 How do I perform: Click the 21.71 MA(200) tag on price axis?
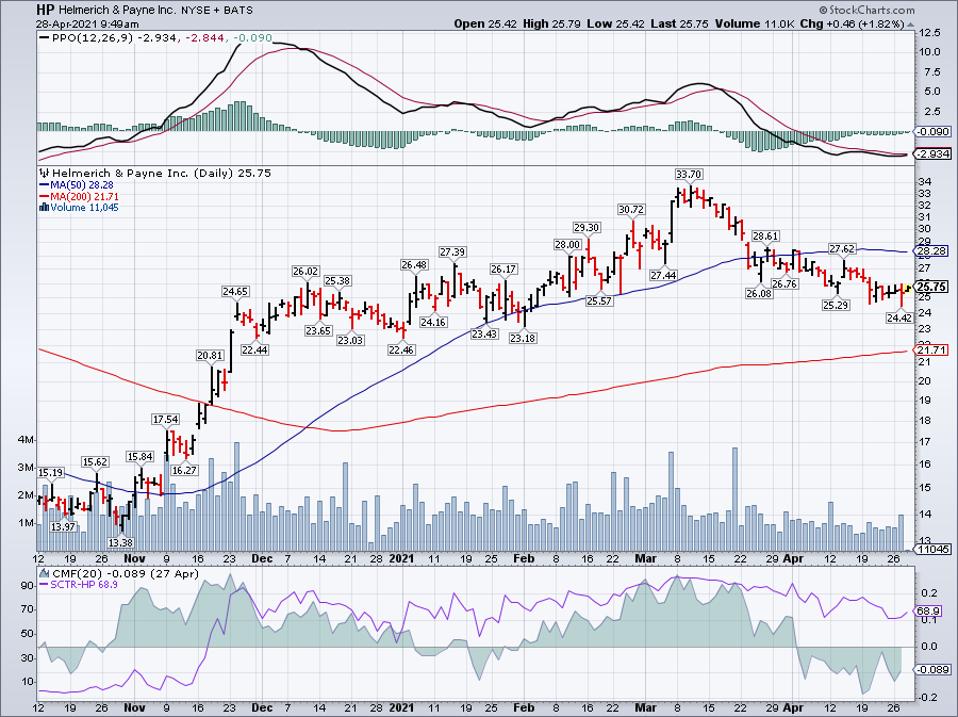coord(932,350)
